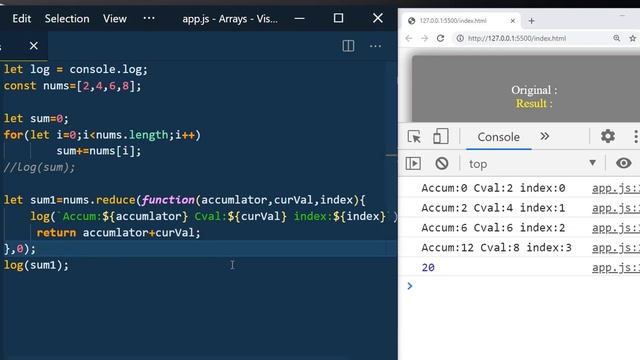Viewport: 640px width, 360px height.
Task: Split the editor to the right
Action: point(348,46)
